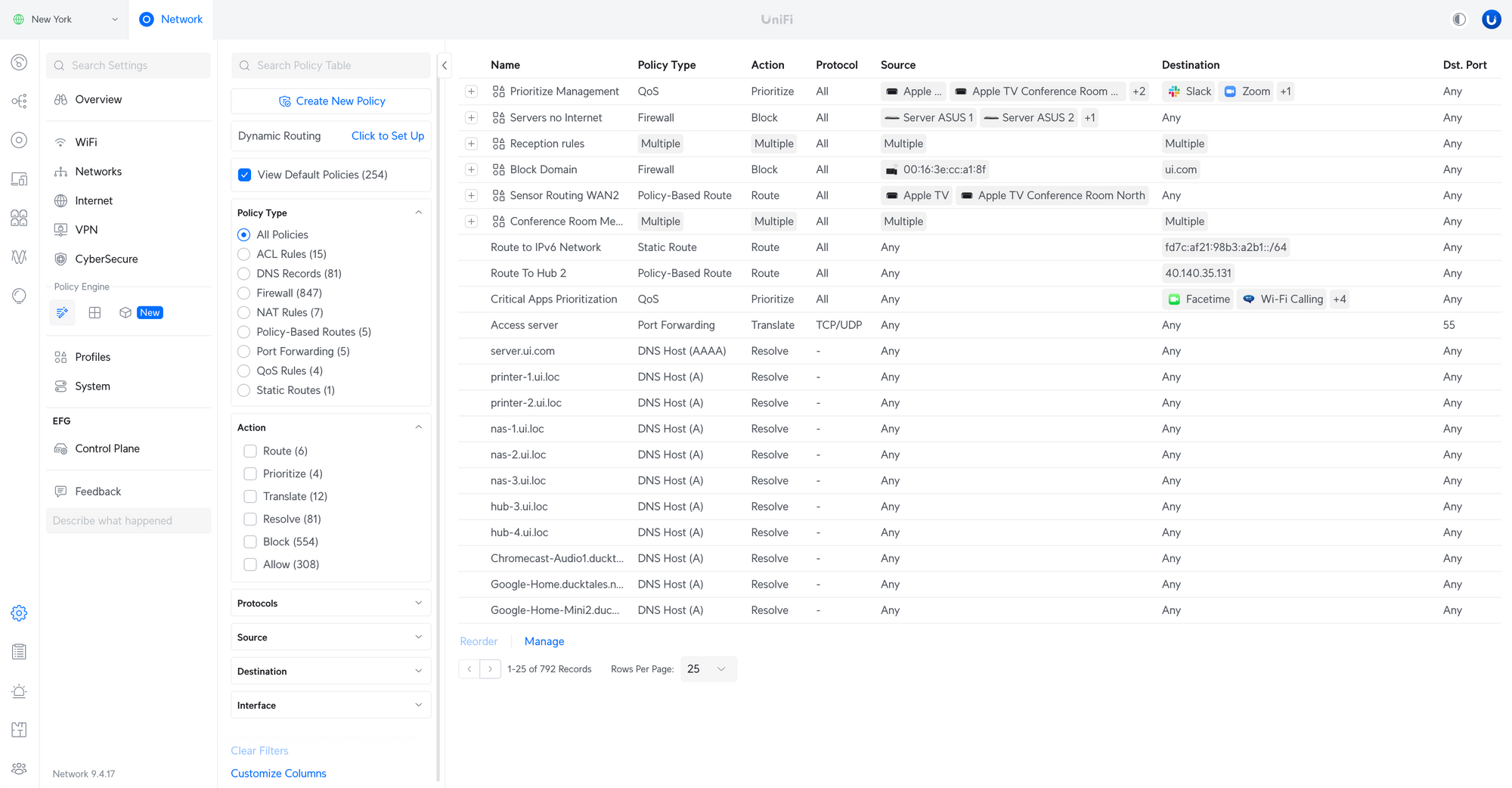Collapse the filter panel with the arrow icon
The height and width of the screenshot is (788, 1512).
445,65
